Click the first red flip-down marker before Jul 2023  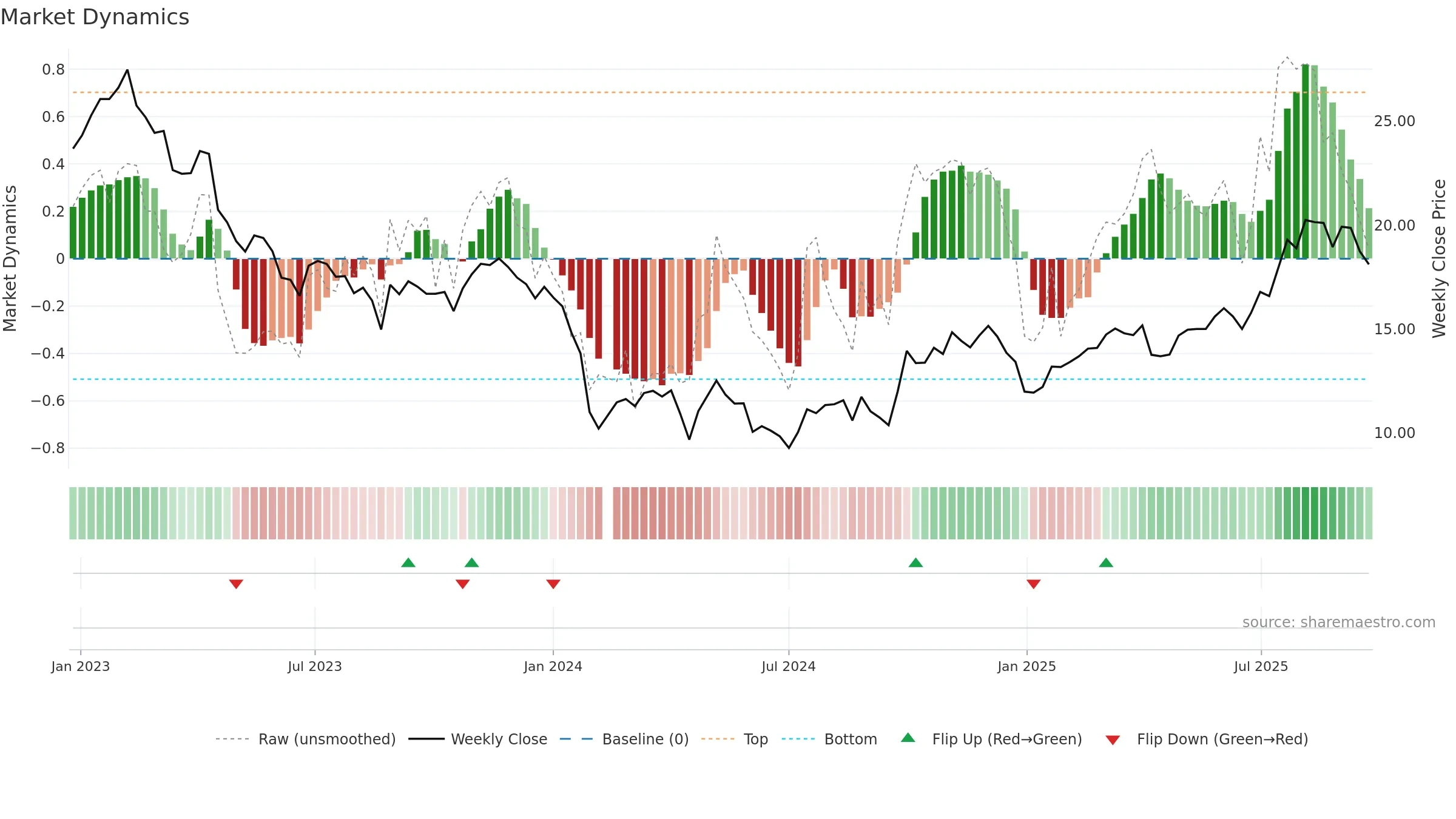click(237, 584)
